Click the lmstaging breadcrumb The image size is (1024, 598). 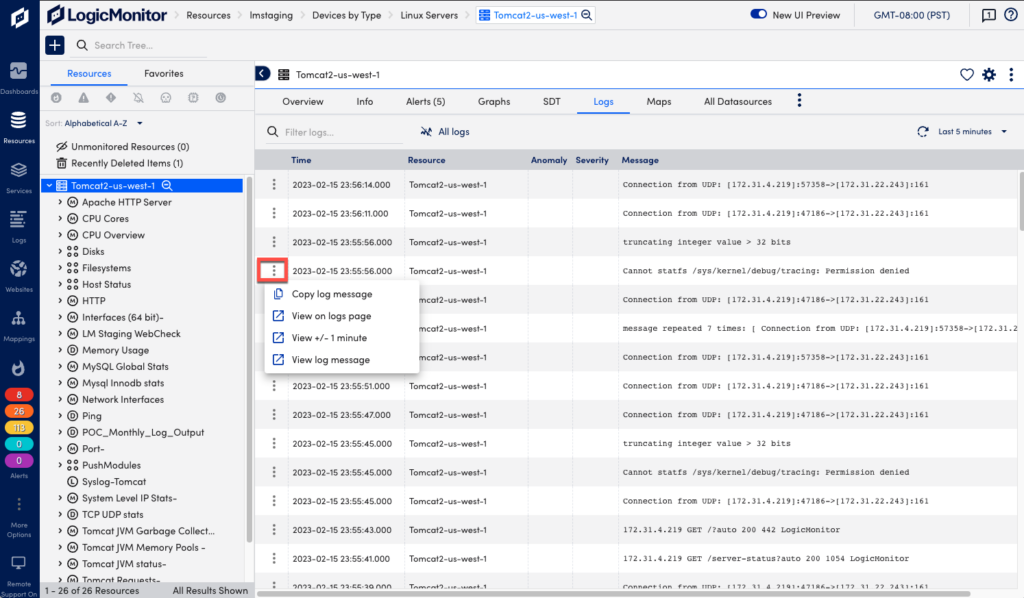(271, 15)
